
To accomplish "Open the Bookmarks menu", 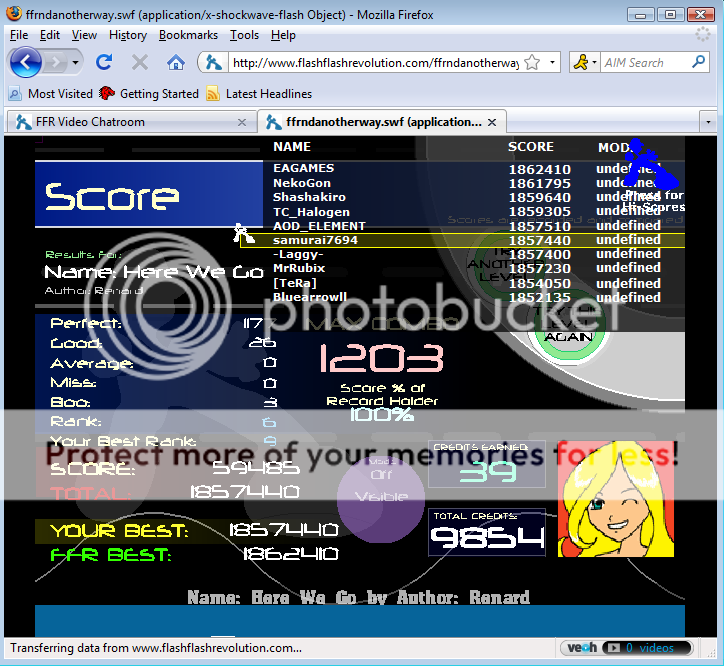I will click(188, 35).
